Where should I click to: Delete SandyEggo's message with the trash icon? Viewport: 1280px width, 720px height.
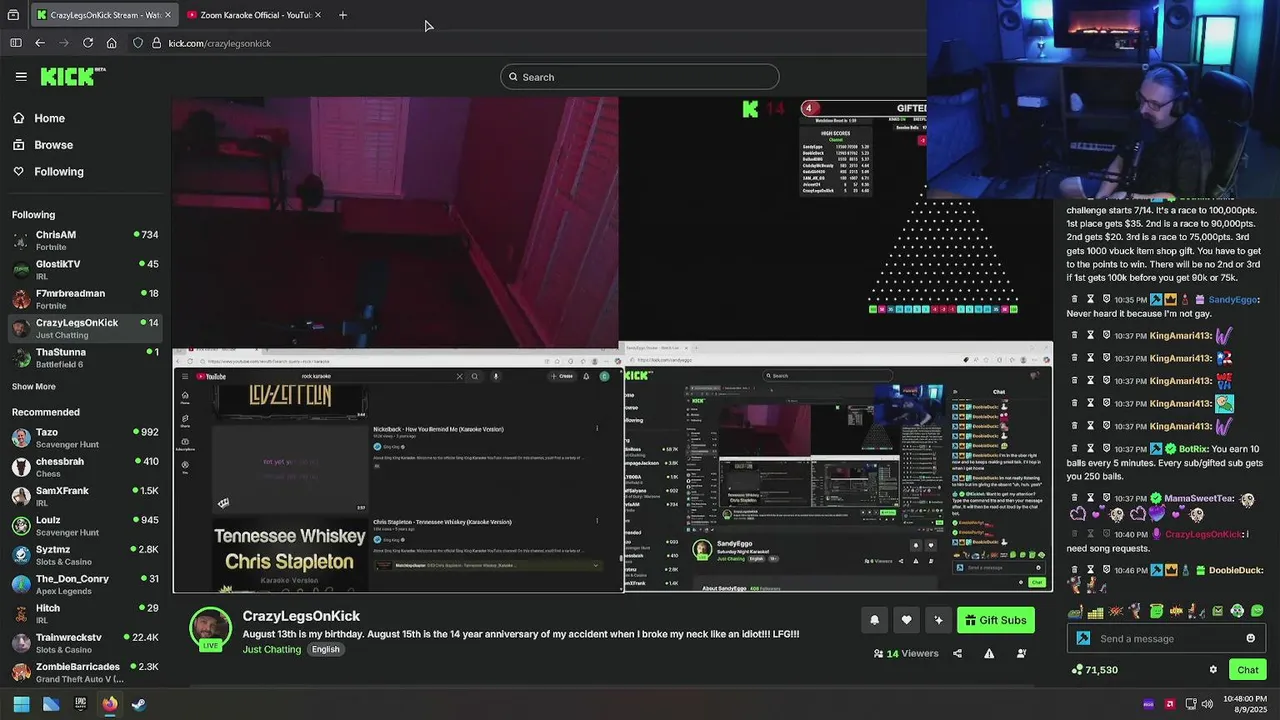pyautogui.click(x=1075, y=300)
